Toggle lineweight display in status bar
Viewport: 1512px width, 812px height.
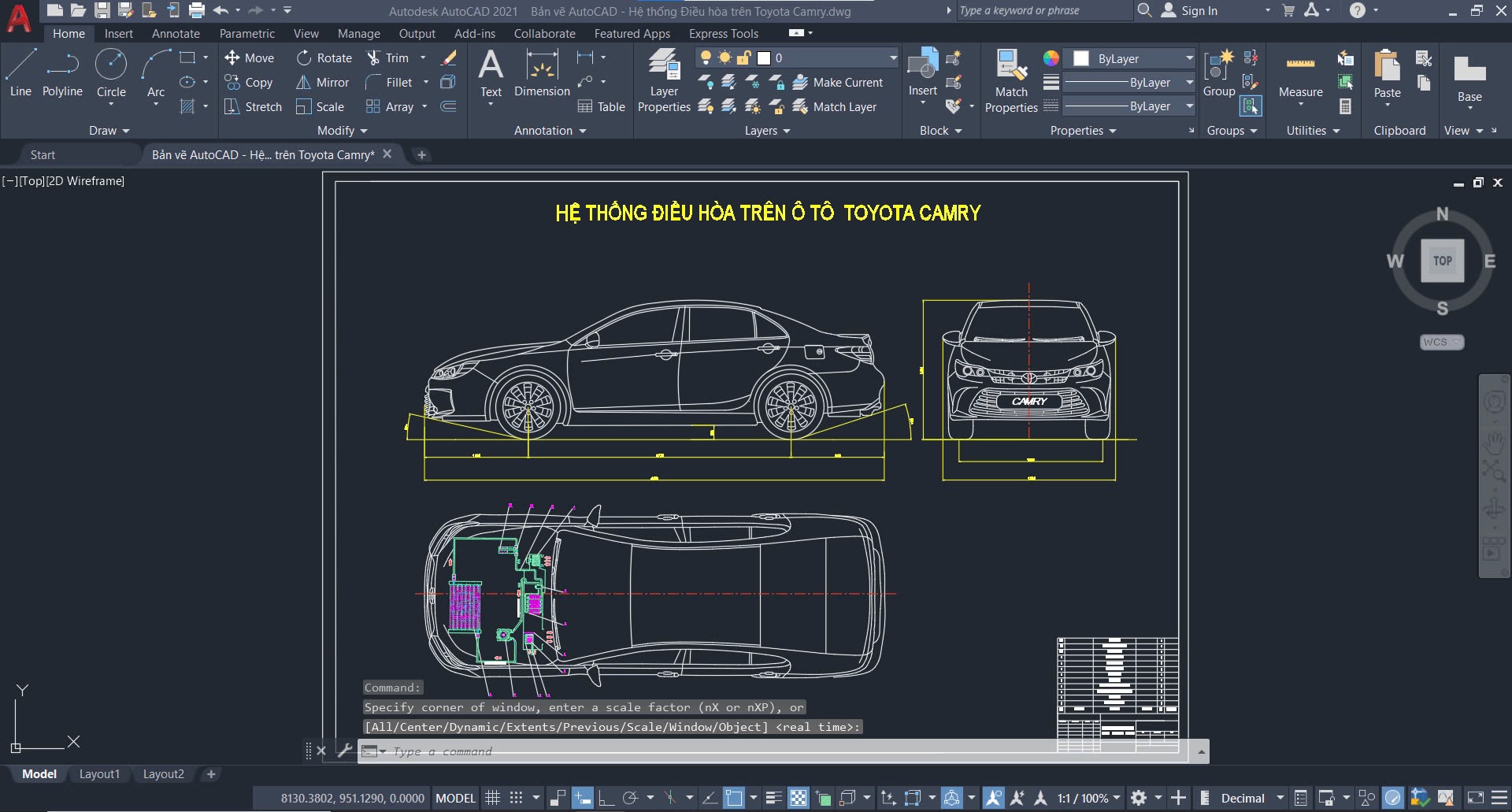point(774,798)
